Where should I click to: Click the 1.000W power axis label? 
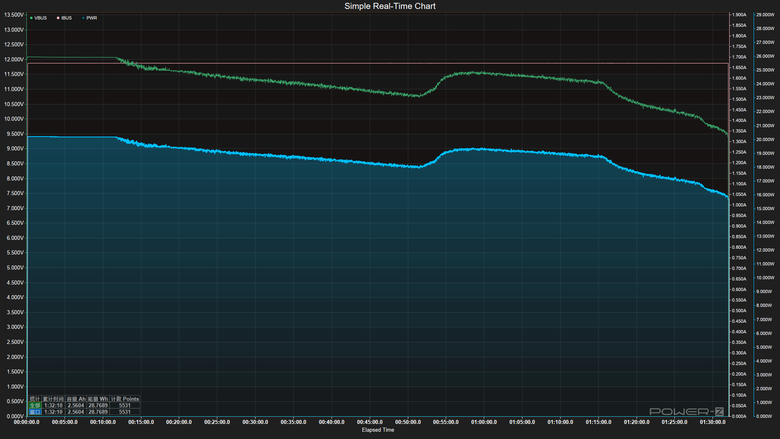pos(765,402)
